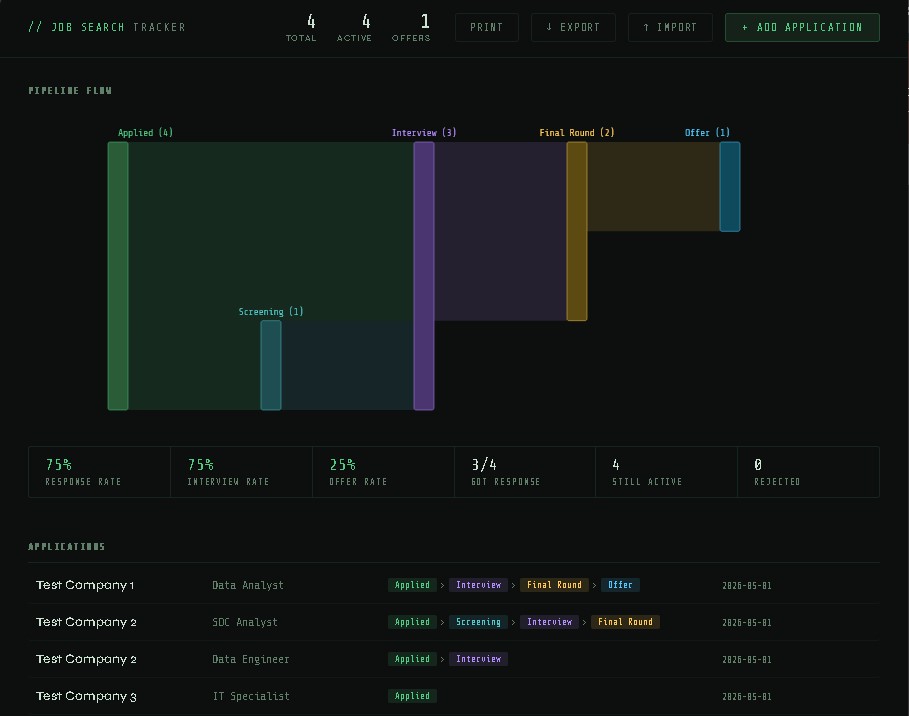The height and width of the screenshot is (716, 909).
Task: Click the Screening (1) chart label
Action: tap(271, 311)
